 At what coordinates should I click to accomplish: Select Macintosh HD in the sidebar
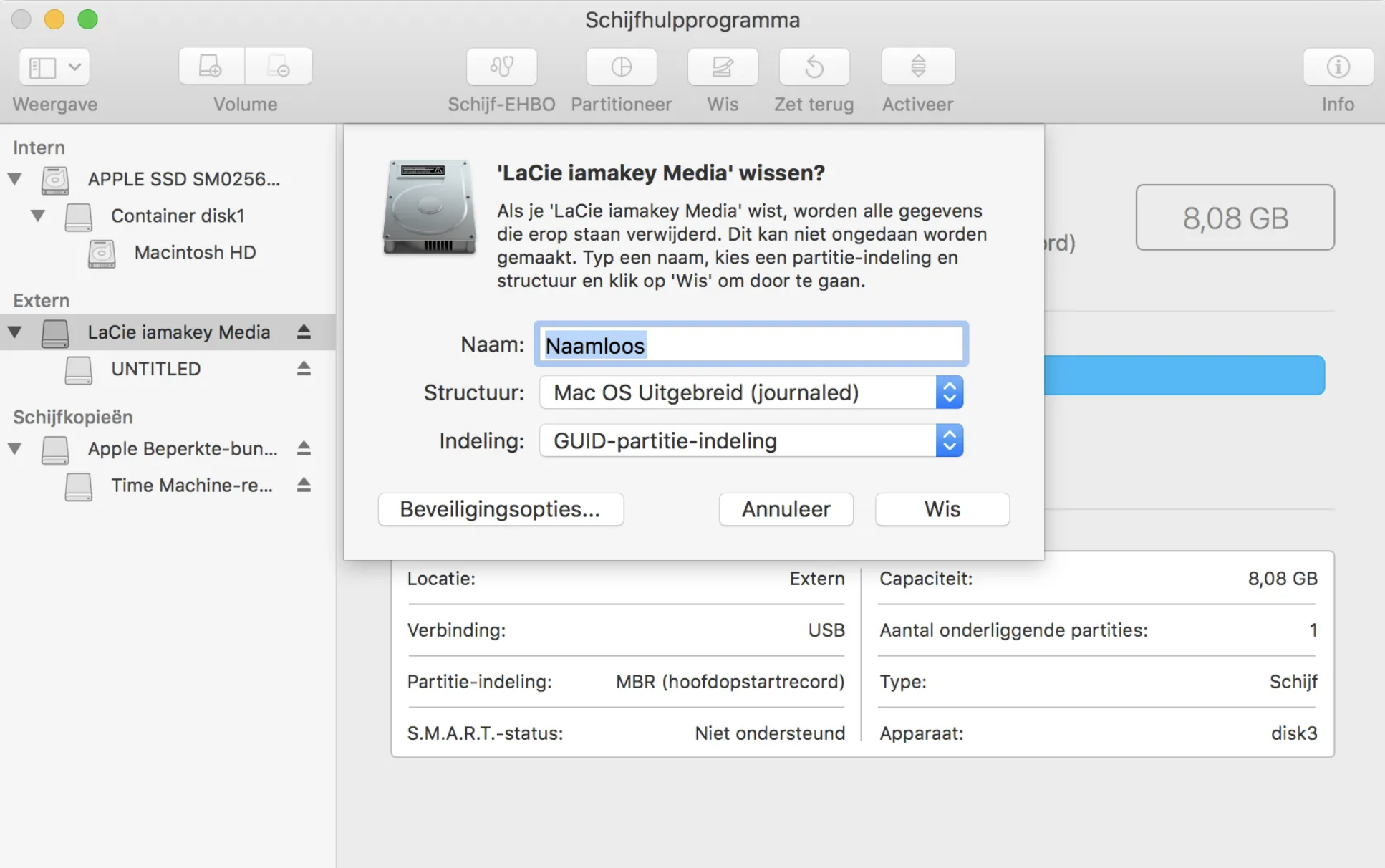coord(195,252)
